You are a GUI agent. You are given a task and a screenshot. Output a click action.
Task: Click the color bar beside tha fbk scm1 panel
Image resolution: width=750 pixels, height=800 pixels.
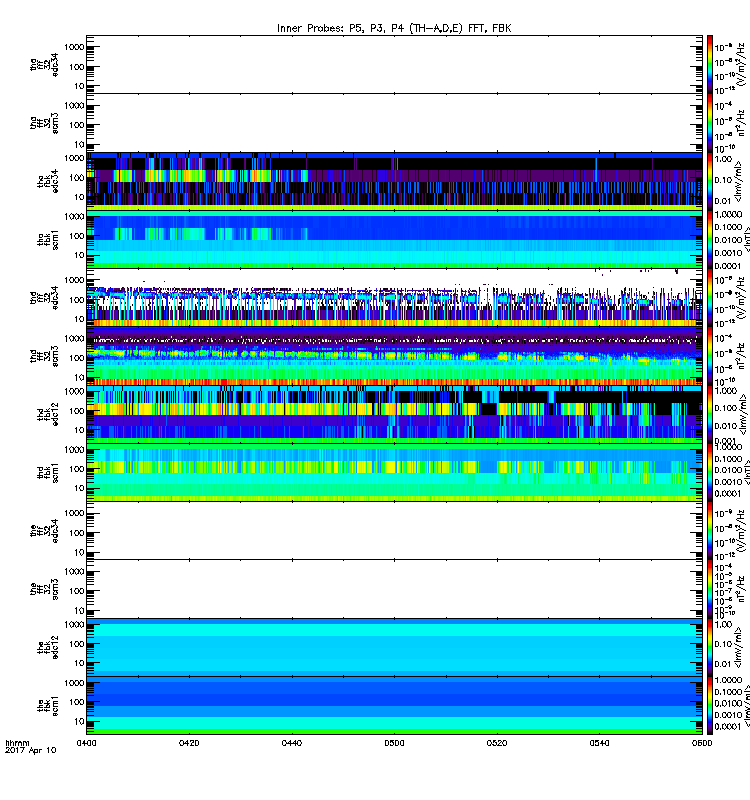click(x=710, y=239)
